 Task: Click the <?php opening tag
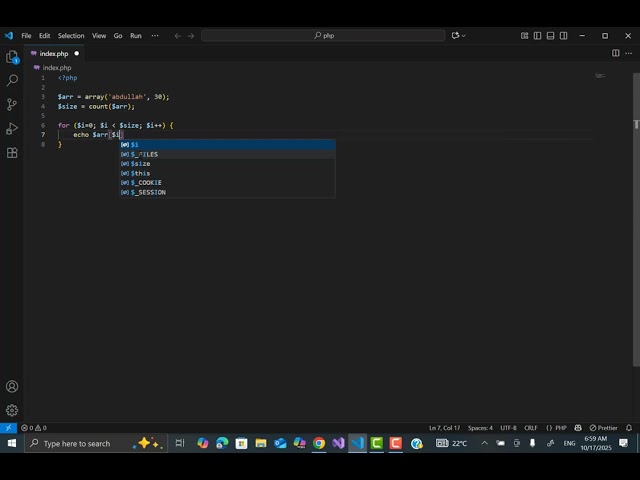[x=67, y=78]
